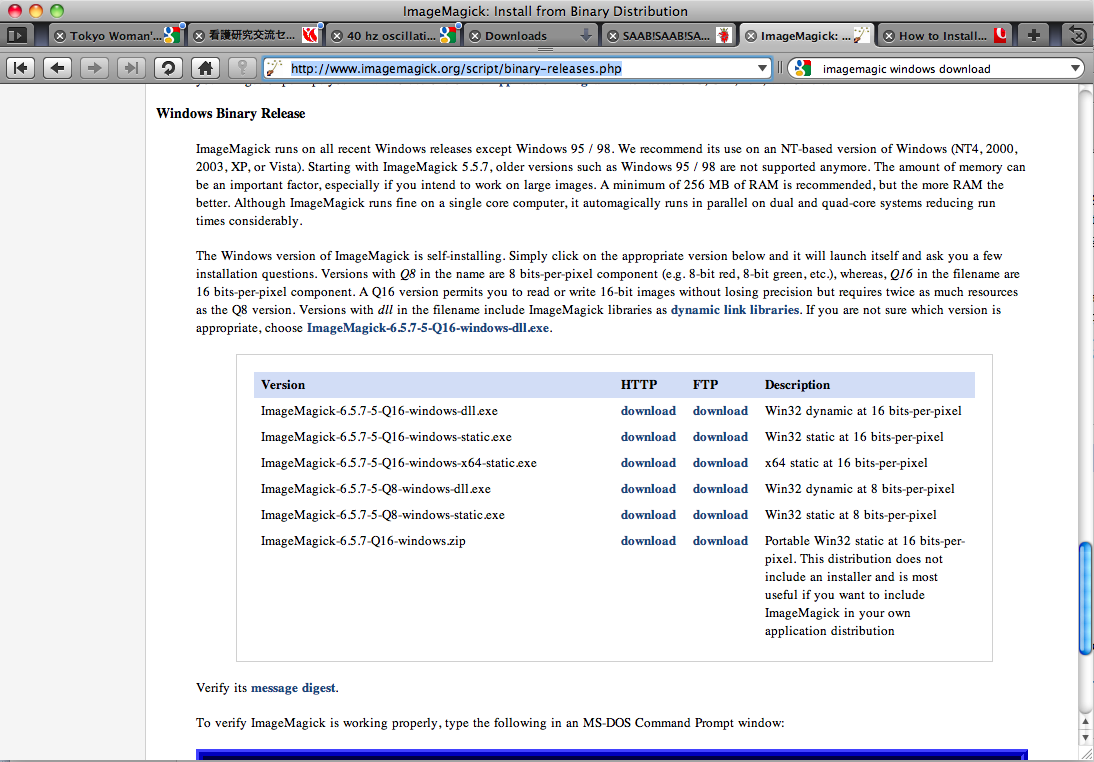This screenshot has height=762, width=1094.
Task: Click HTTP download for Q16-windows-x64-static.exe
Action: [x=648, y=463]
